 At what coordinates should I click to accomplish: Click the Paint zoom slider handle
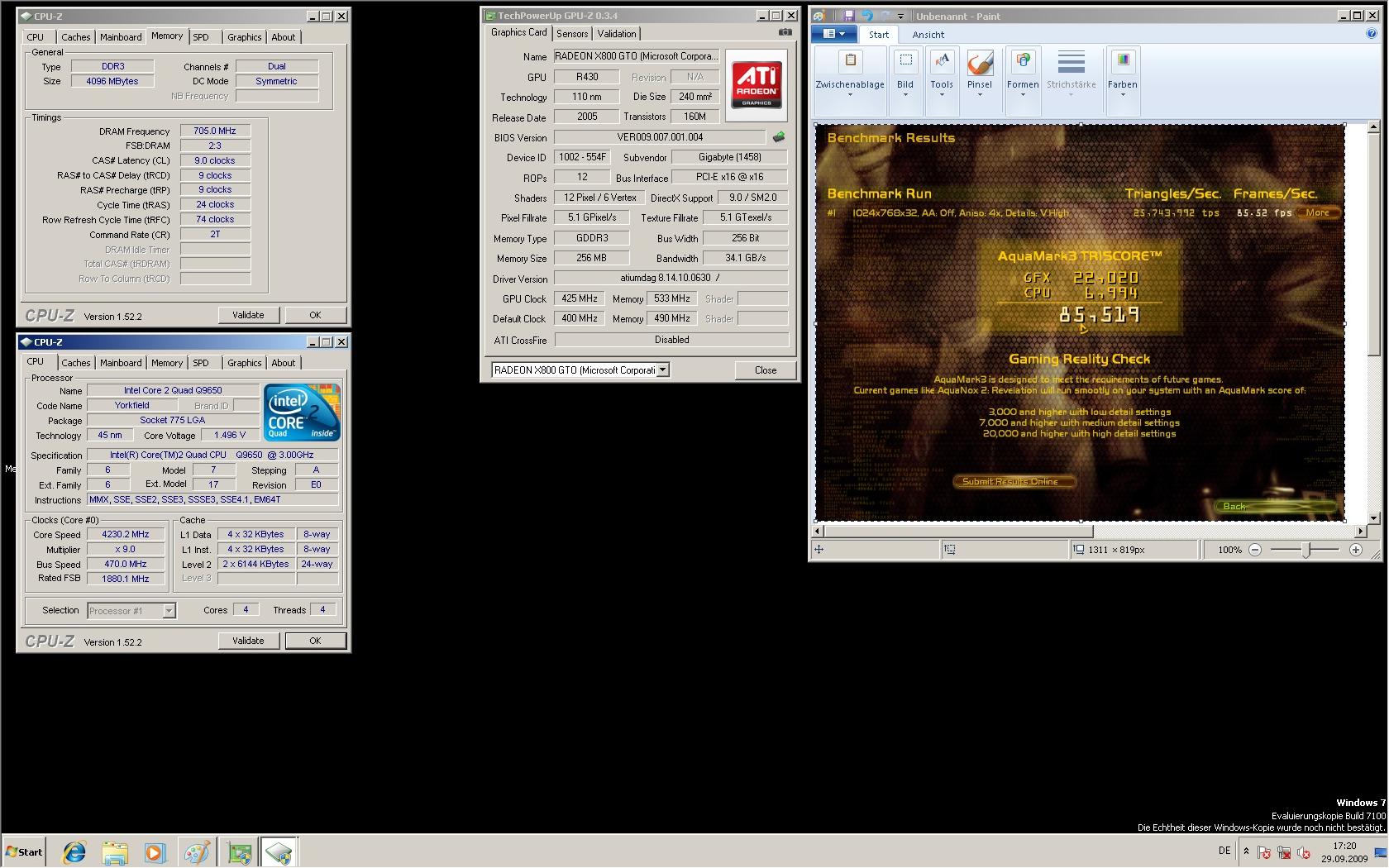point(1306,550)
